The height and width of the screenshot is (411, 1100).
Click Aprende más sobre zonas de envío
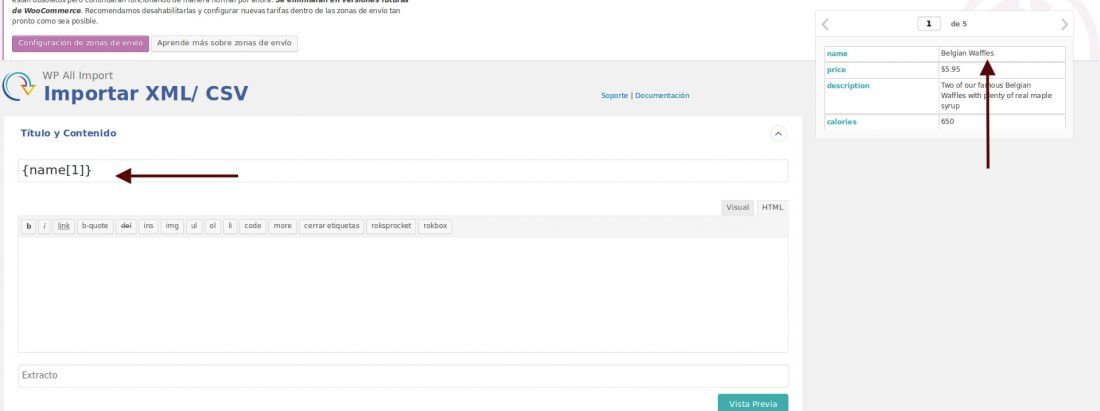[224, 43]
